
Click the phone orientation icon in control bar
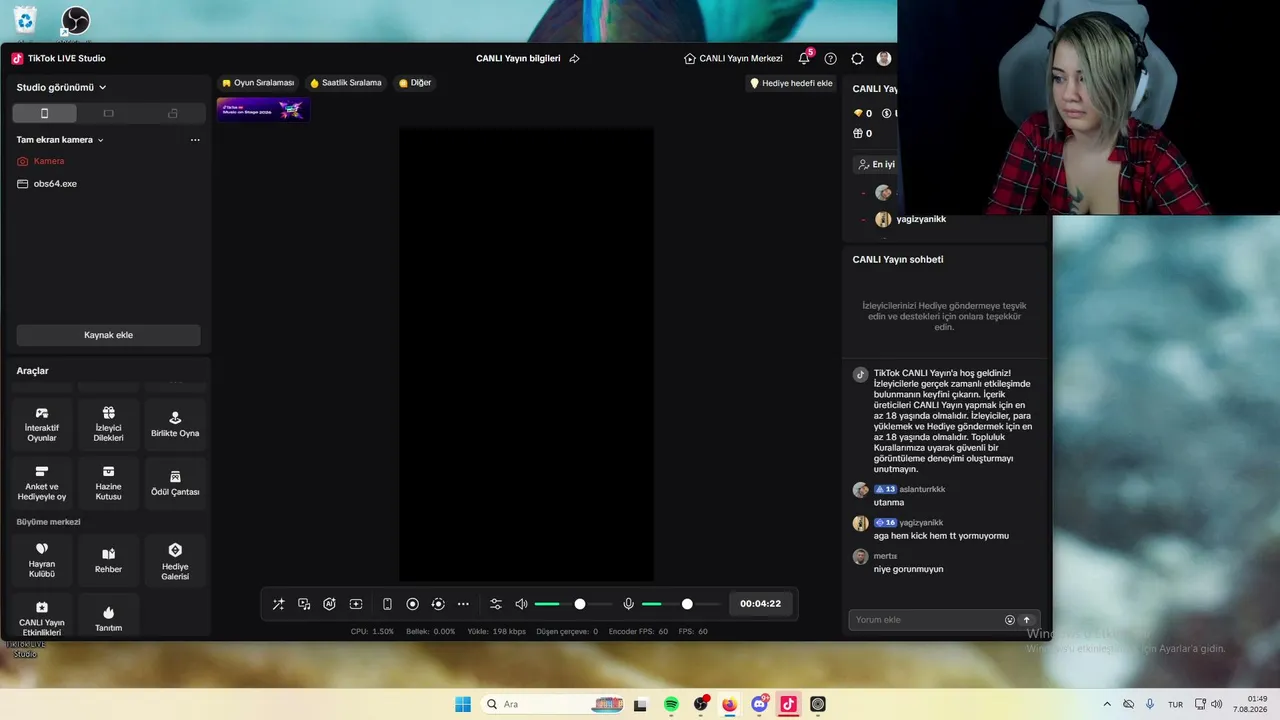click(387, 604)
